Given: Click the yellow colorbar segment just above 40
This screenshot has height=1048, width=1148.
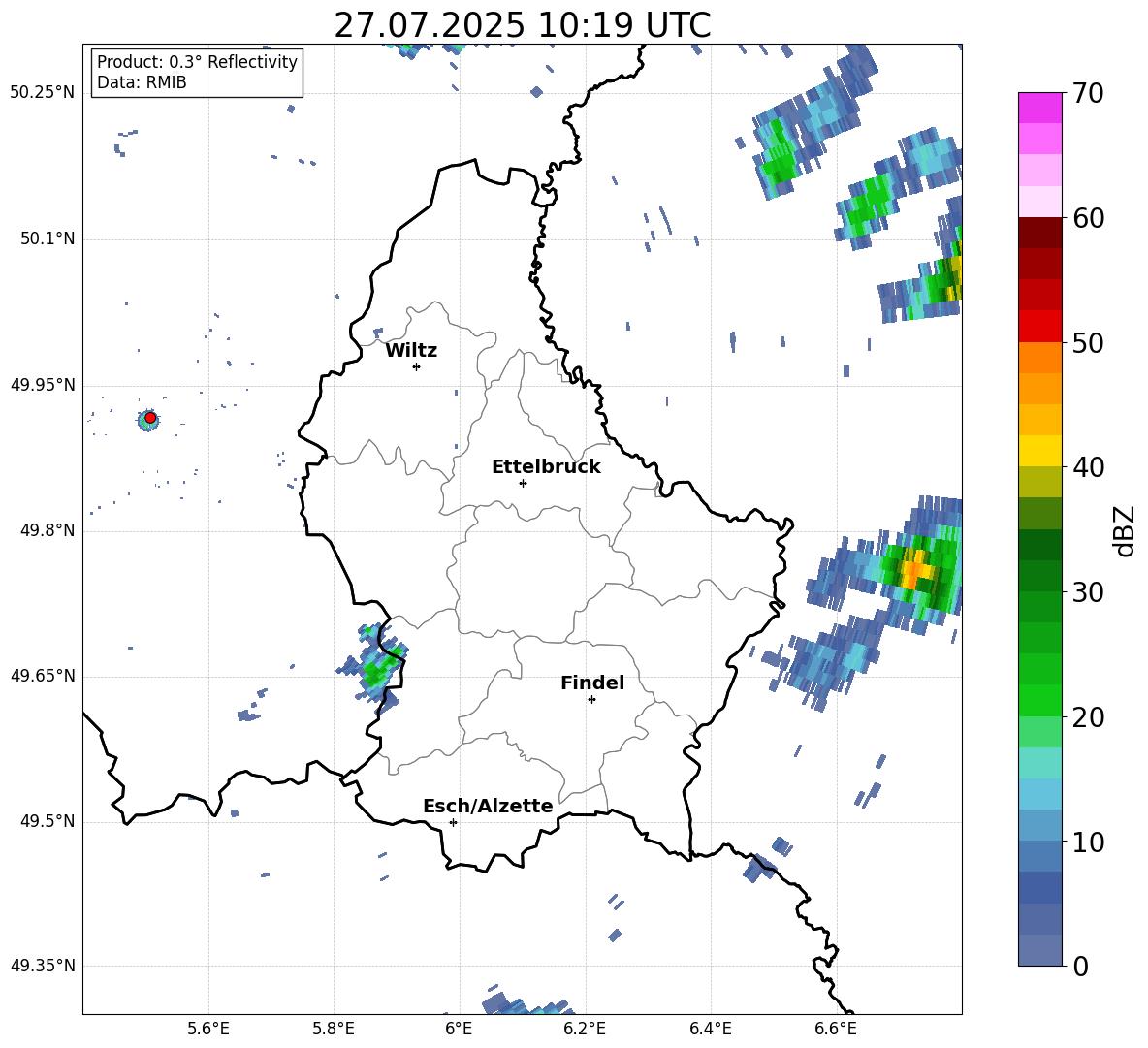Looking at the screenshot, I should coord(1039,452).
